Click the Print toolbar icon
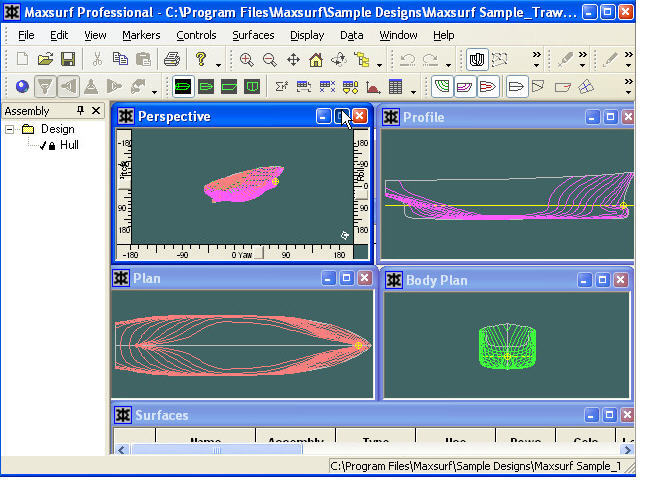The height and width of the screenshot is (504, 659). [171, 60]
